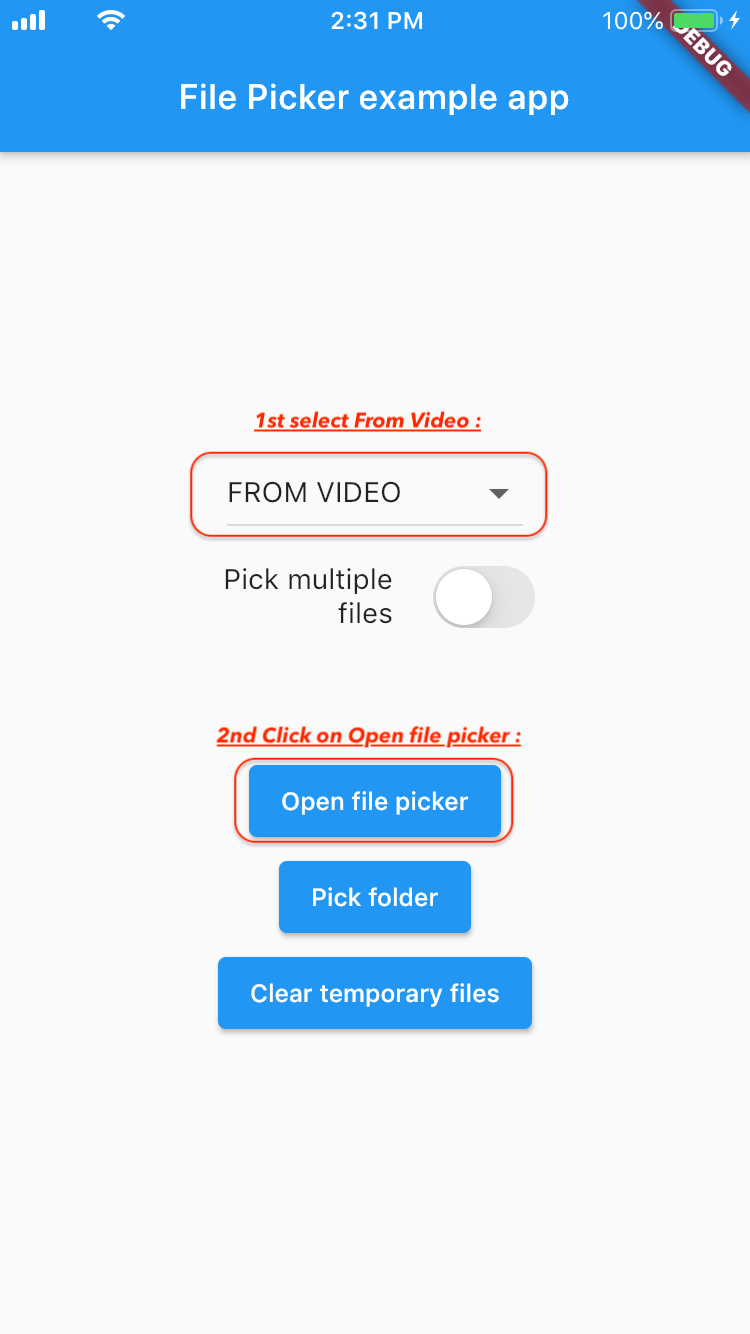
Task: Click the charging bolt icon
Action: click(x=734, y=20)
